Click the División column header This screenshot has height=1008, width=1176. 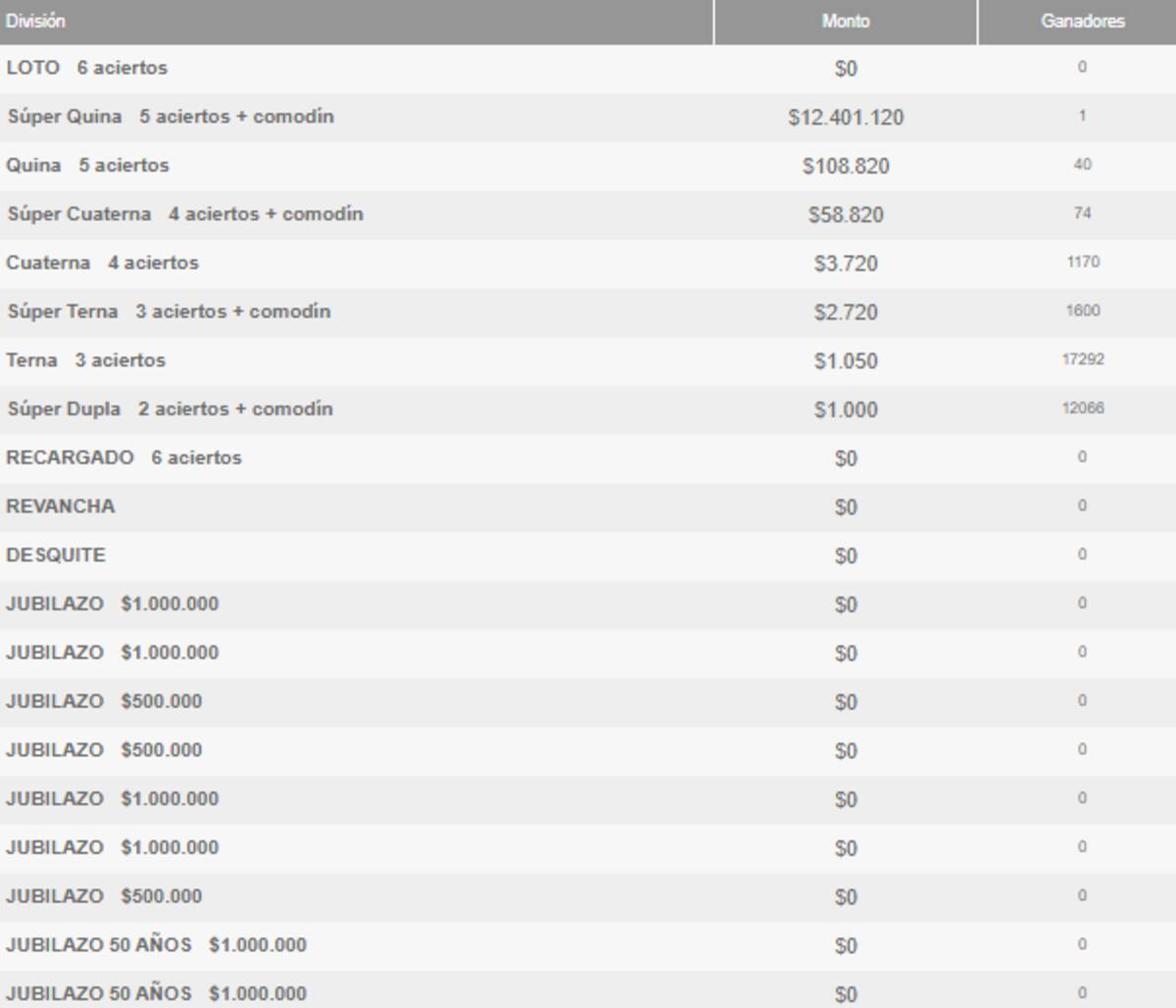click(356, 22)
